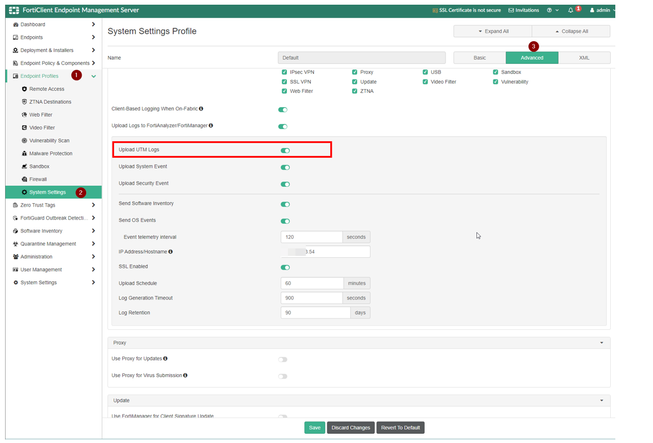Enable Use Proxy for Updates
The width and height of the screenshot is (653, 443).
tap(283, 360)
